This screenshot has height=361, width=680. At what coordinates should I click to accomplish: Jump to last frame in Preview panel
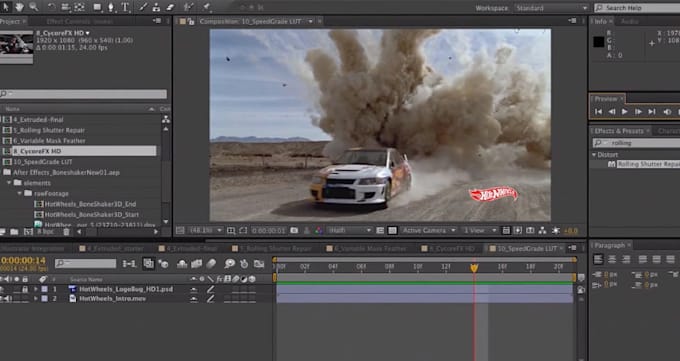click(652, 112)
